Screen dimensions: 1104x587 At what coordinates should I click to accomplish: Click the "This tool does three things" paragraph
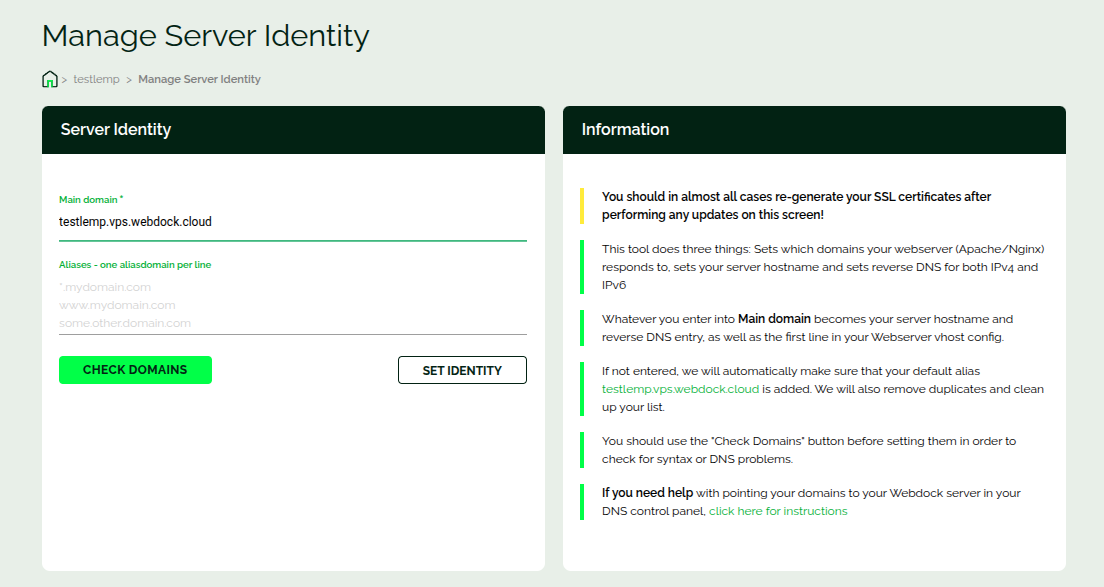point(822,266)
